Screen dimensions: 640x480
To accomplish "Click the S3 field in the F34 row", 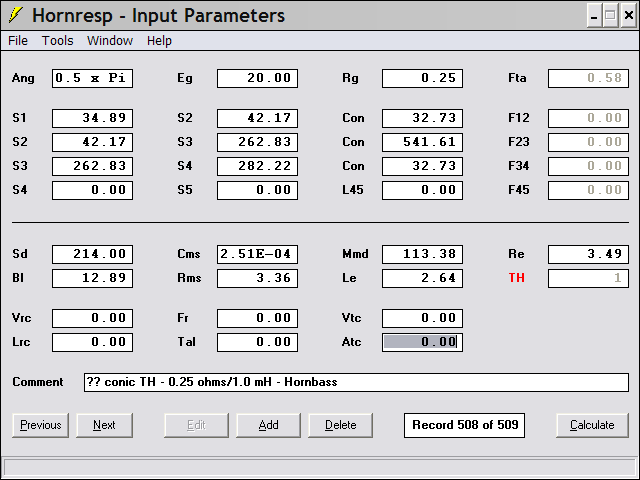I will (92, 167).
